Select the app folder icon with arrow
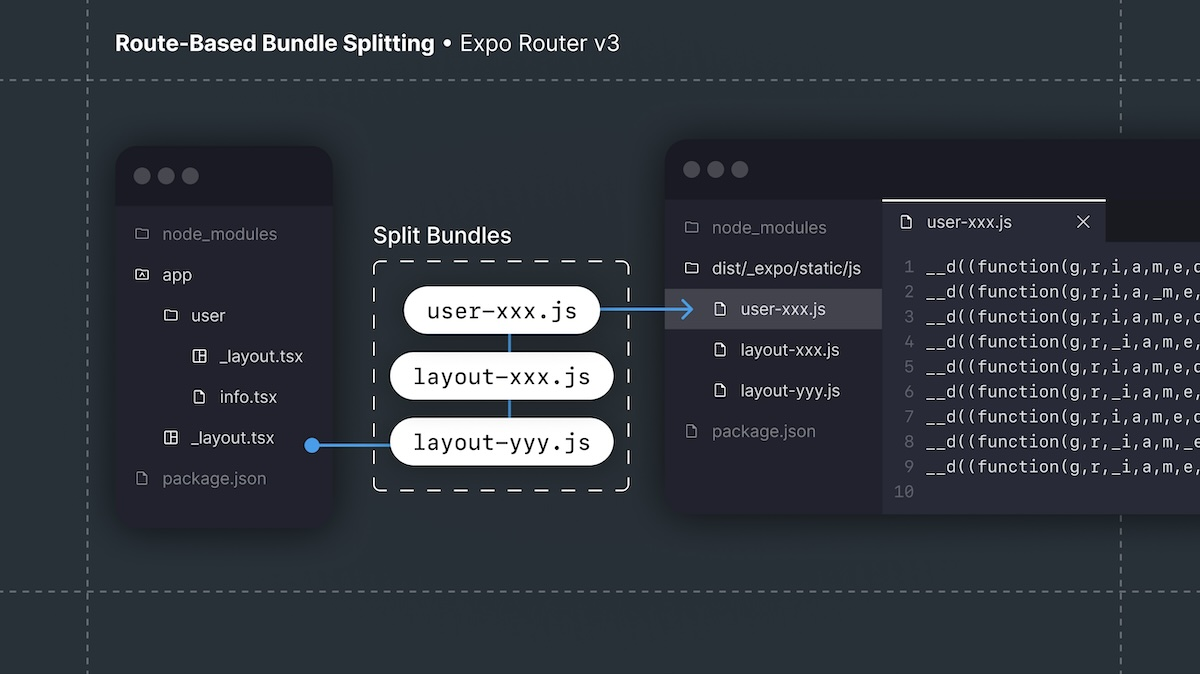Viewport: 1200px width, 674px height. (x=143, y=274)
